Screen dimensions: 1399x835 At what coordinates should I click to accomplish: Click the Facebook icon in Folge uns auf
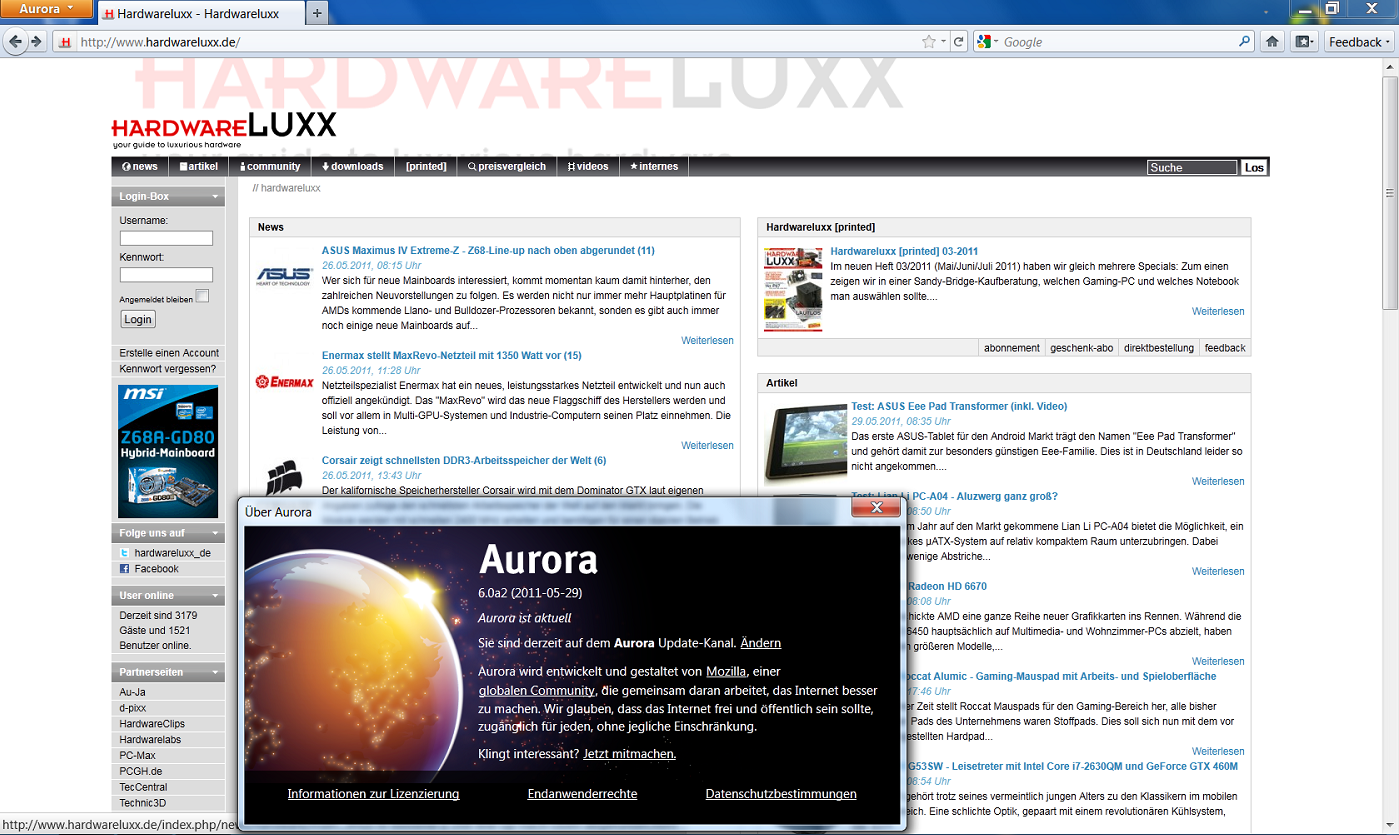125,569
